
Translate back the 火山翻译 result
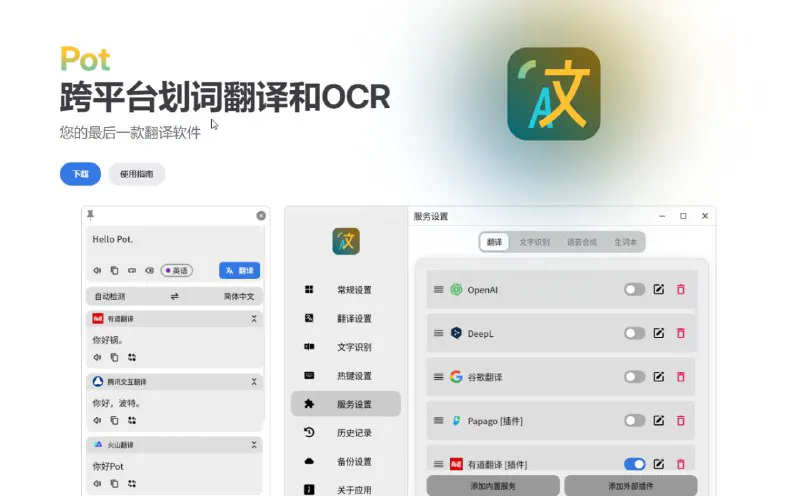132,483
